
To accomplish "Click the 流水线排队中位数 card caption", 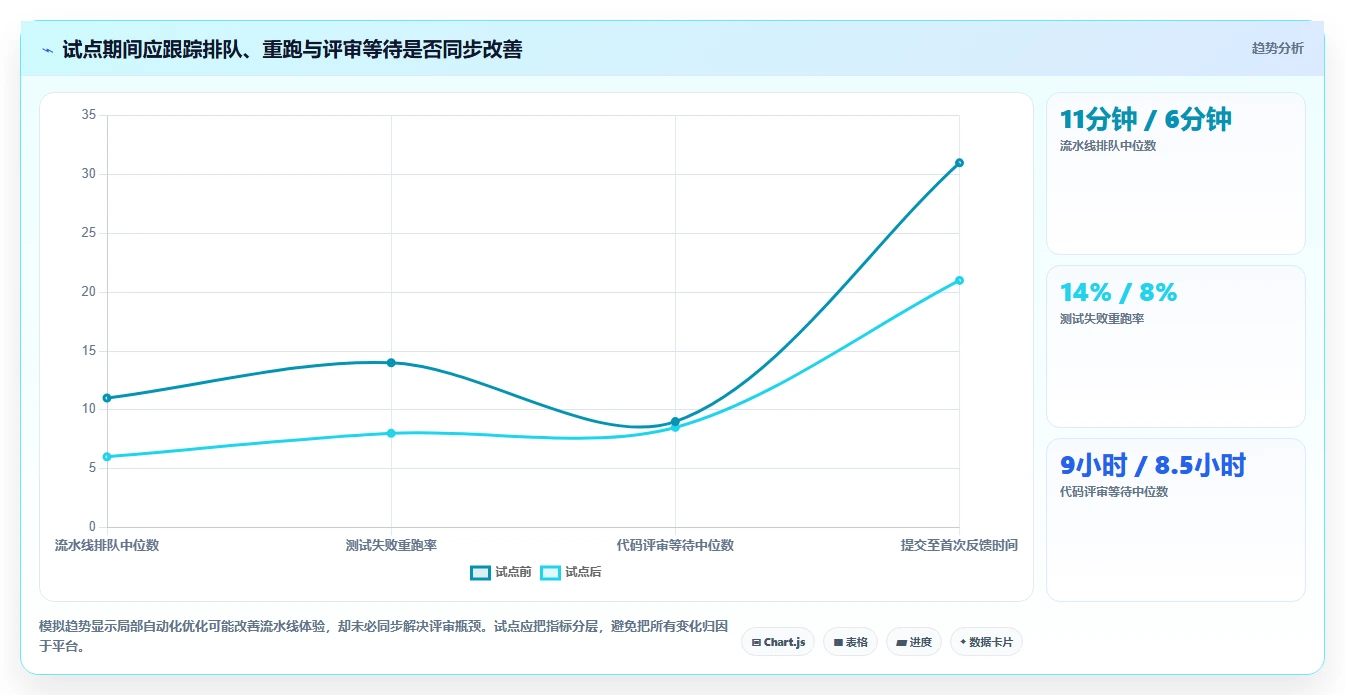I will coord(1108,146).
